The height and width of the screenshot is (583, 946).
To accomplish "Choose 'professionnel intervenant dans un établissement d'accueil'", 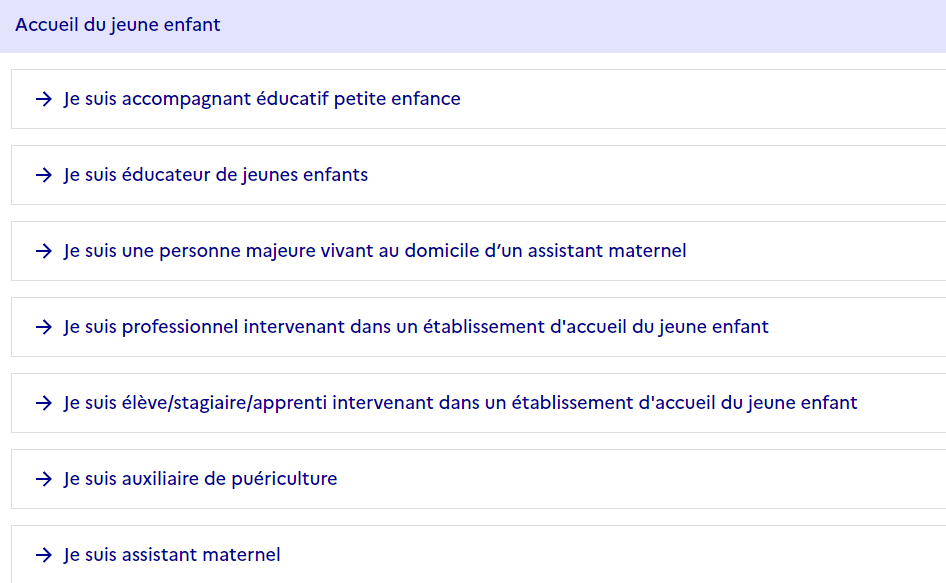I will coord(416,327).
